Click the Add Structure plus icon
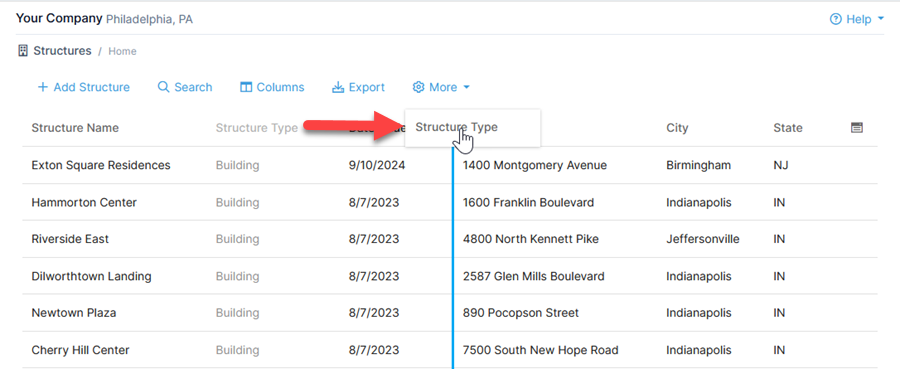This screenshot has height=369, width=900. [x=42, y=87]
